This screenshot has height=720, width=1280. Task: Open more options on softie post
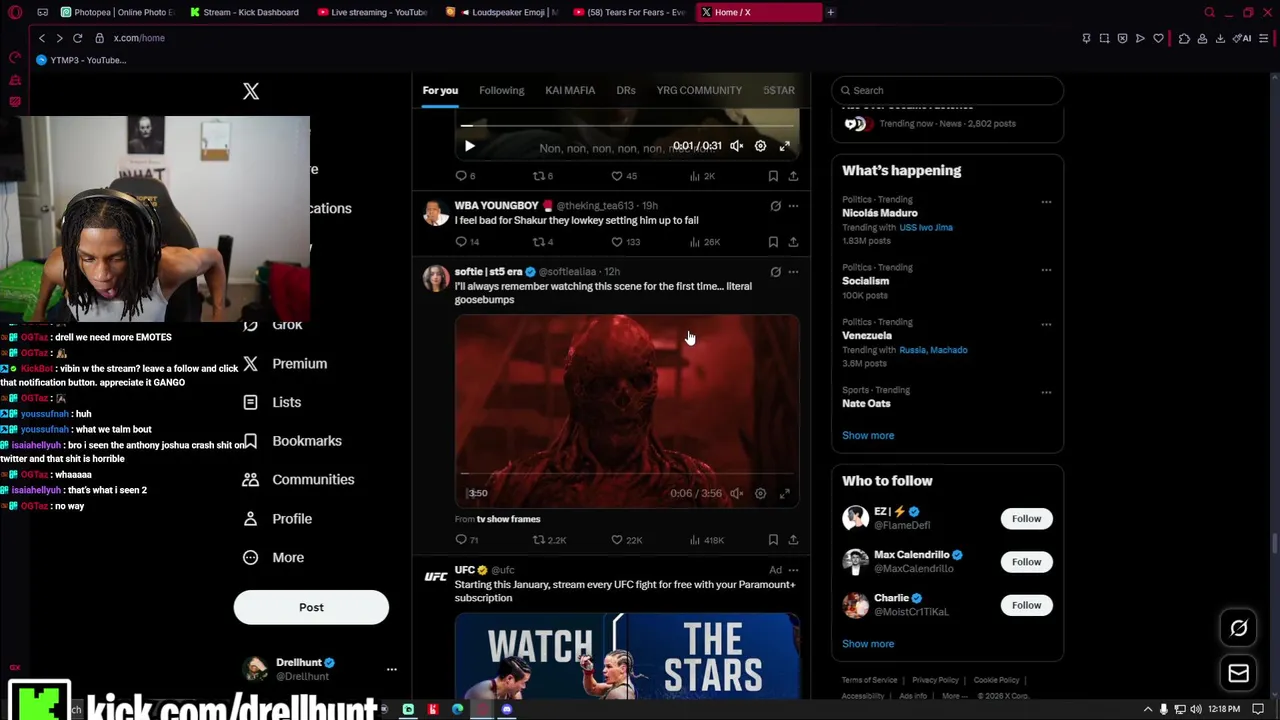793,272
